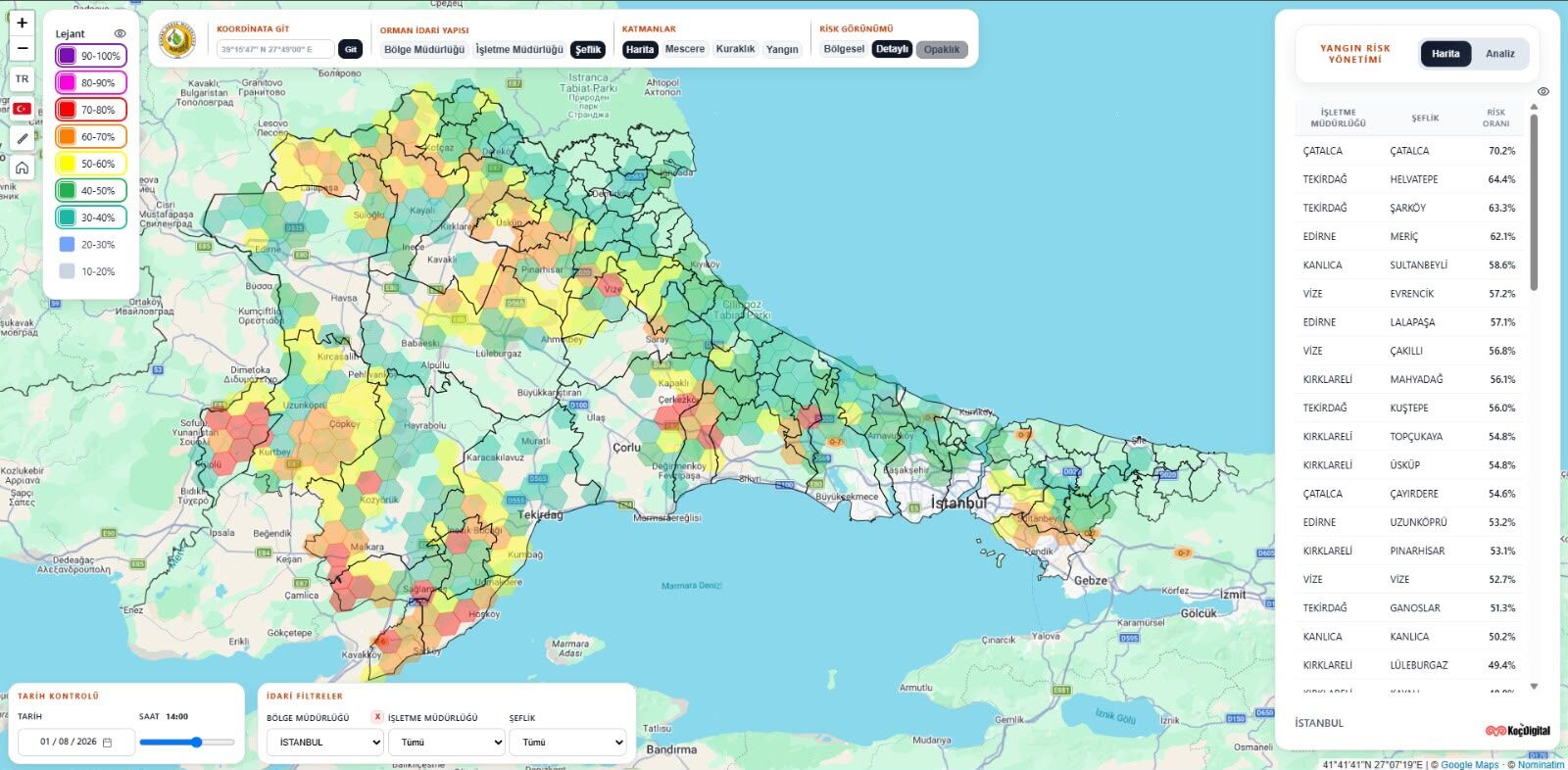Click the KoçDigital logo

[1518, 730]
